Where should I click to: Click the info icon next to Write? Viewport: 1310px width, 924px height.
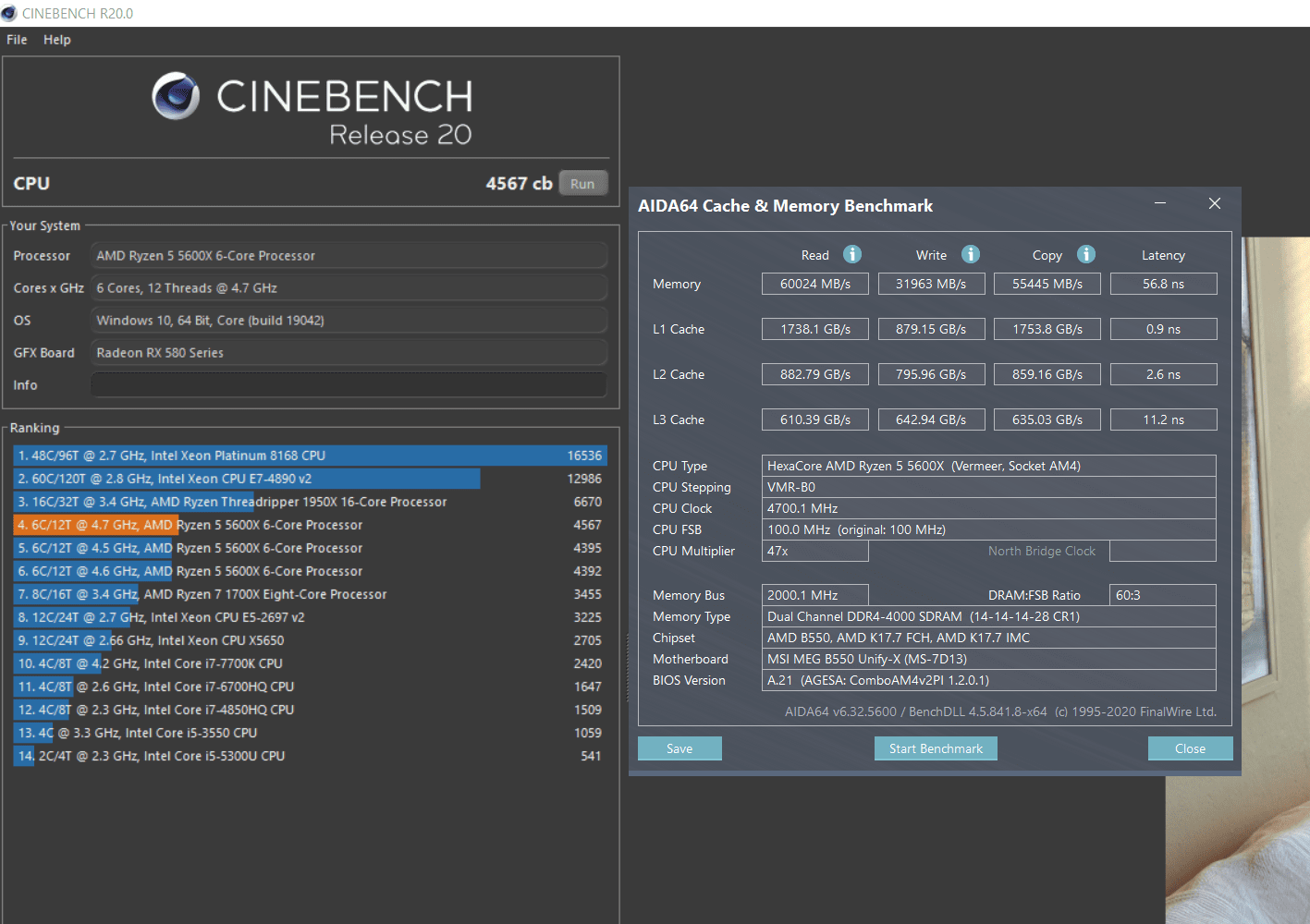click(970, 254)
